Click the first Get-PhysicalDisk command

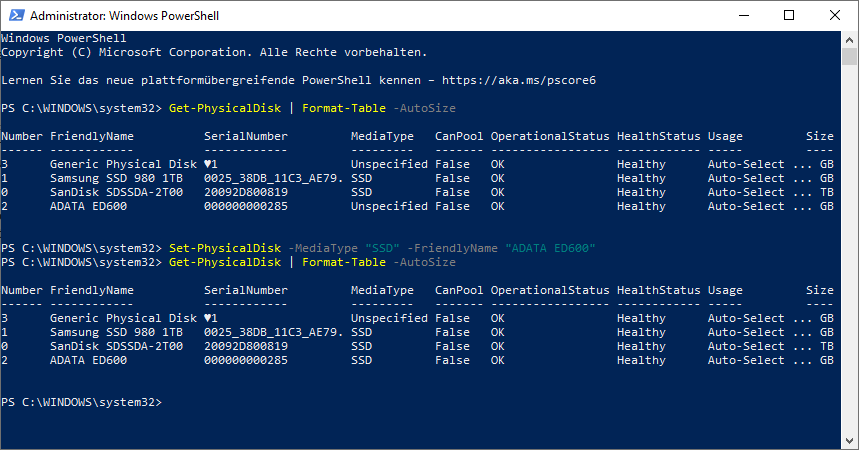tap(225, 109)
